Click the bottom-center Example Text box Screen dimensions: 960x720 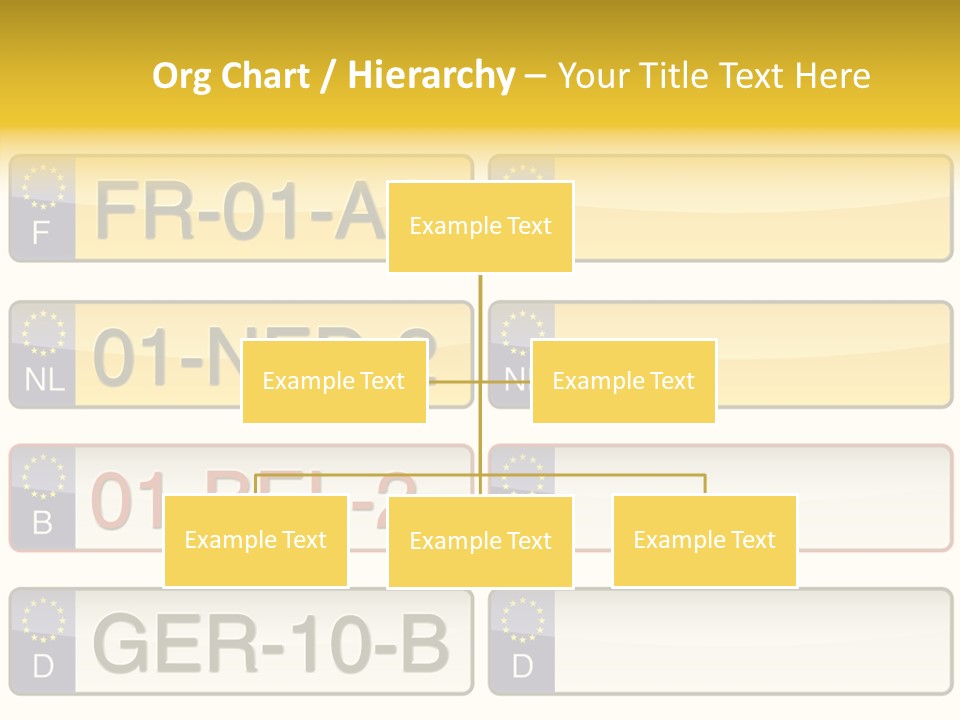click(480, 541)
